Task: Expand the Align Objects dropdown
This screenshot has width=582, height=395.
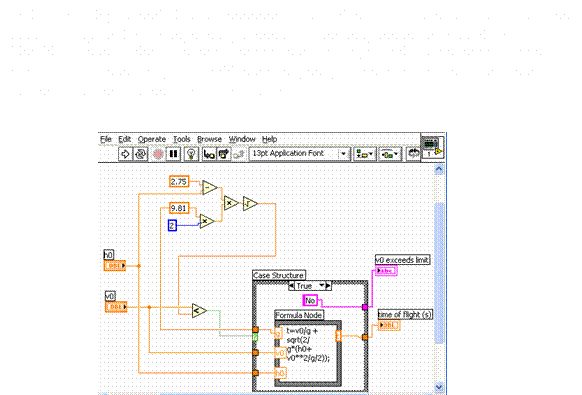Action: [364, 154]
